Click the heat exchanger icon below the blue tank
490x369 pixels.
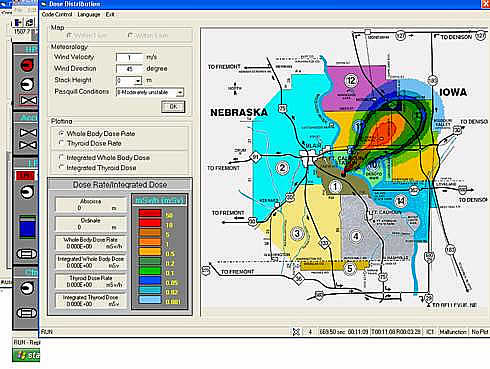coord(27,254)
